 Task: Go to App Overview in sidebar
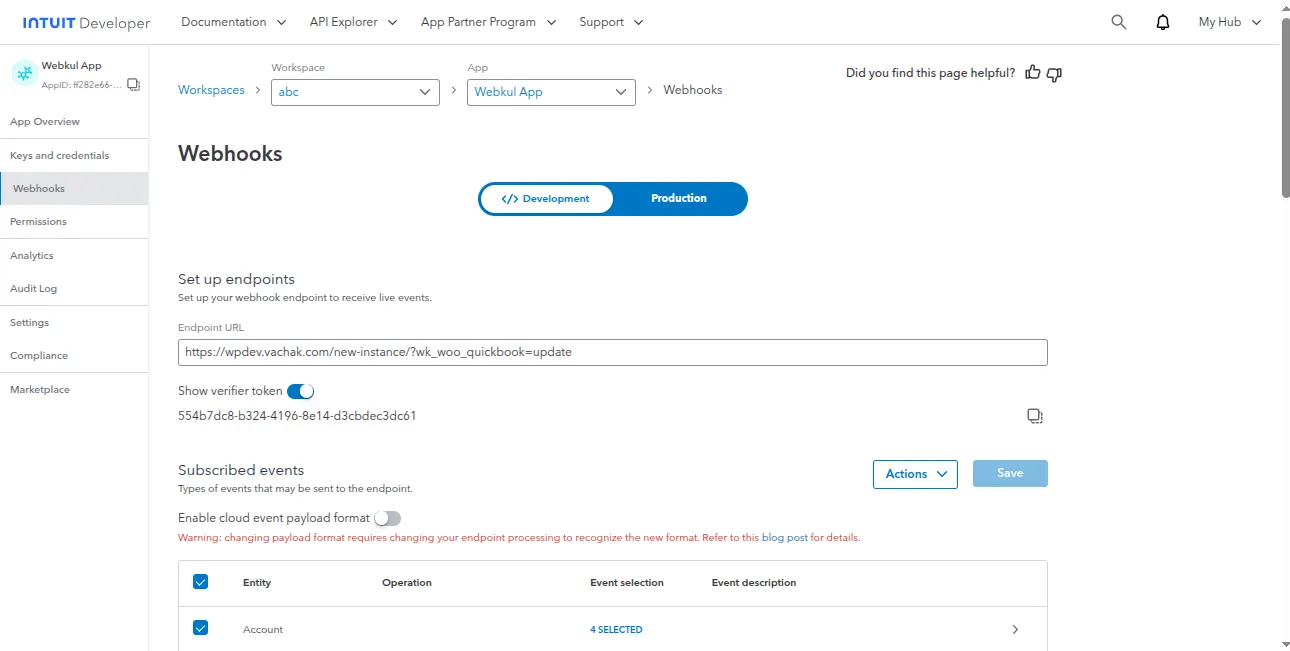[x=45, y=122]
